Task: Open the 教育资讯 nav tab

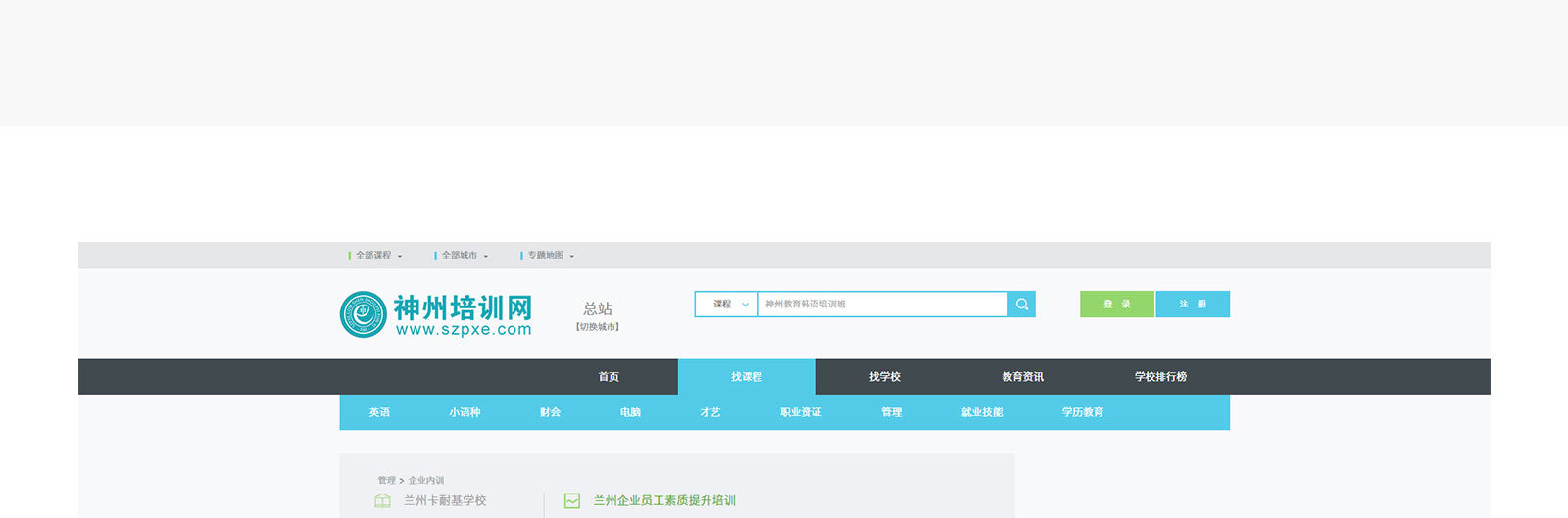Action: point(1022,377)
